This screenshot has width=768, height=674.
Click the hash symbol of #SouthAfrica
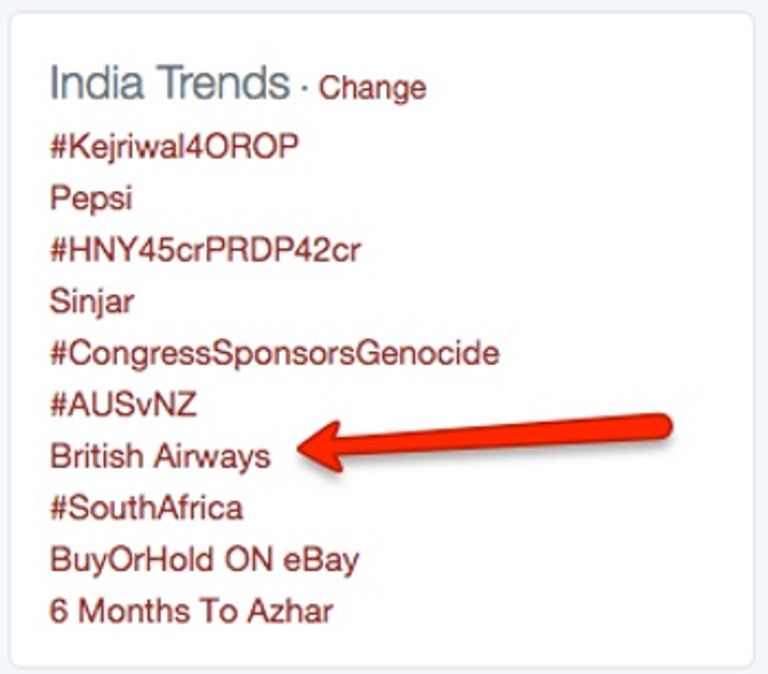(58, 508)
